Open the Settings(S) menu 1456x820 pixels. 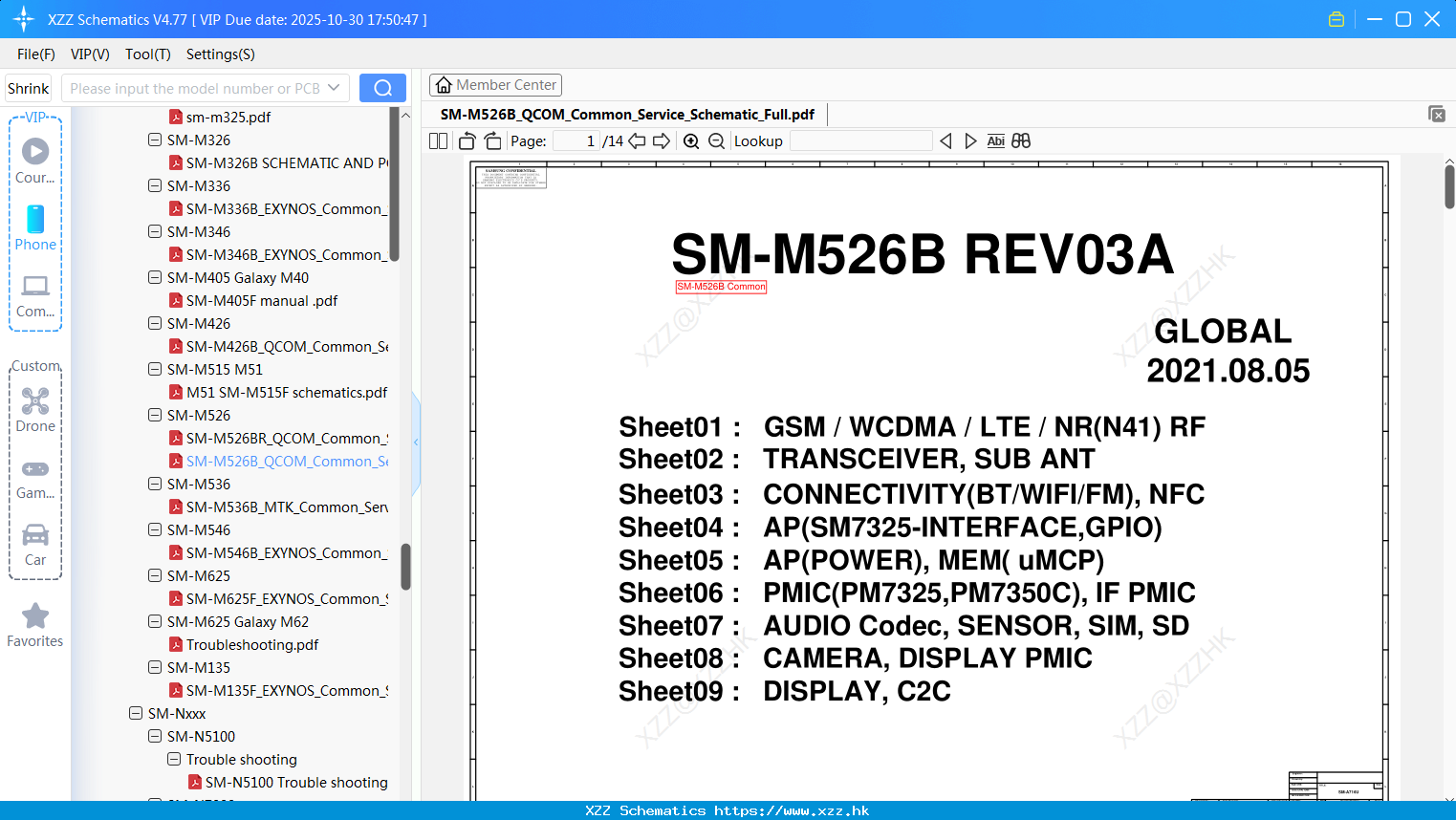click(221, 54)
